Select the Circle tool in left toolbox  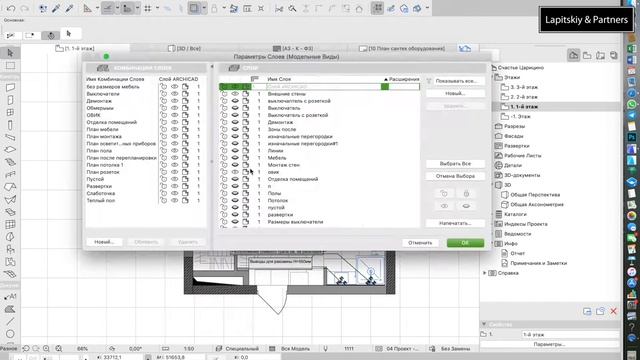(10, 334)
